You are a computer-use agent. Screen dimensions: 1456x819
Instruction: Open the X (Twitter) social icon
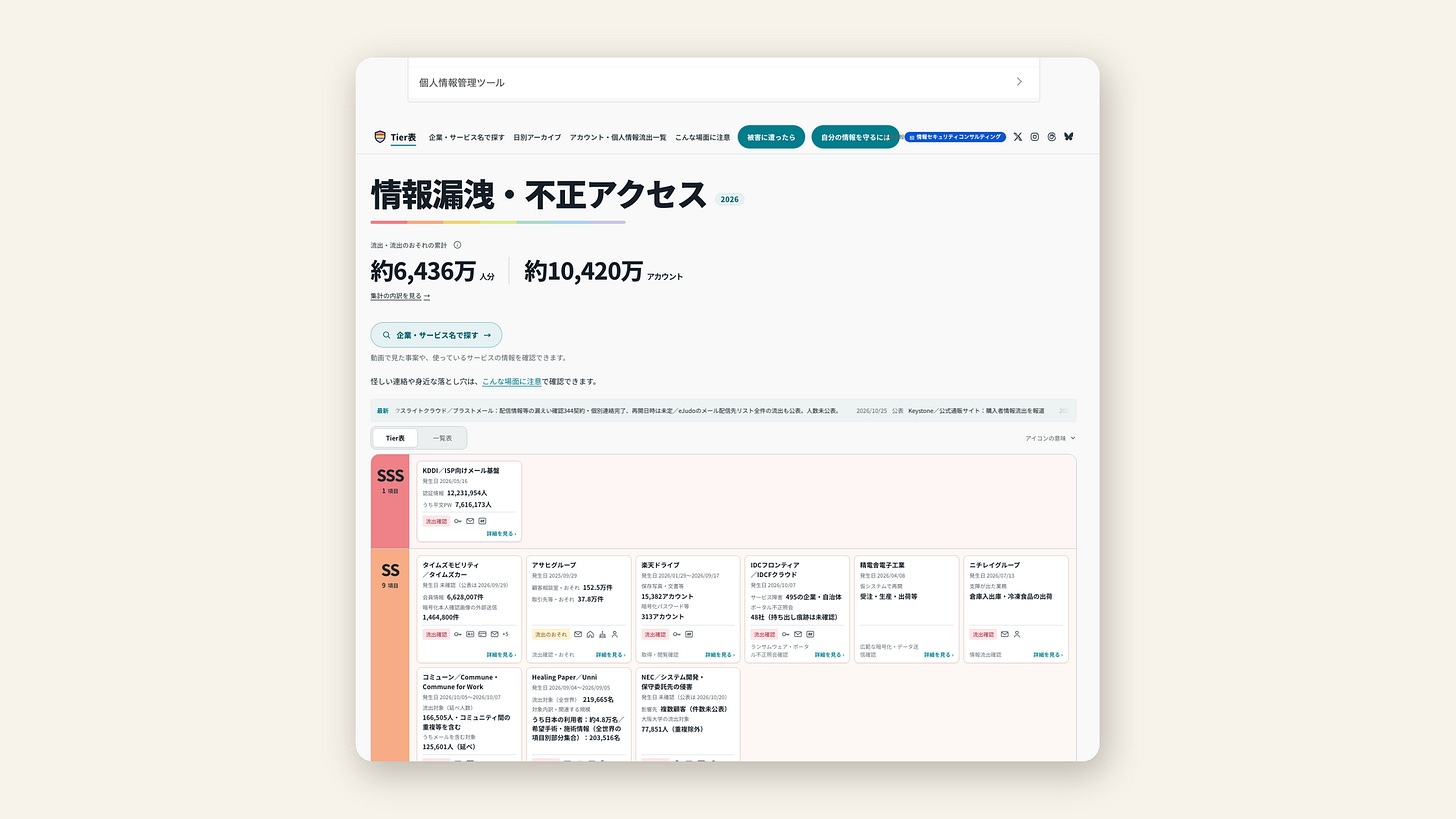point(1018,137)
